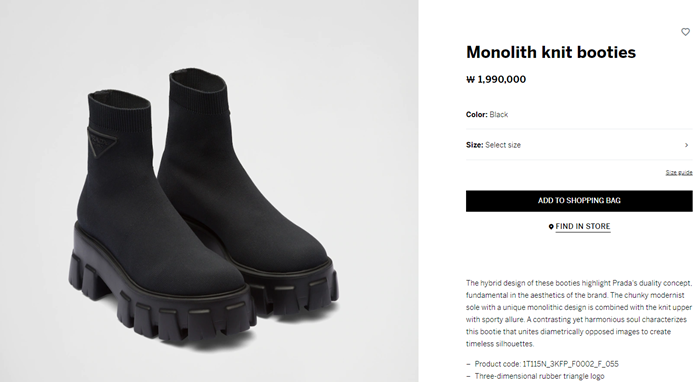
Task: Click the left boot's ribbed knit cuff
Action: [119, 109]
